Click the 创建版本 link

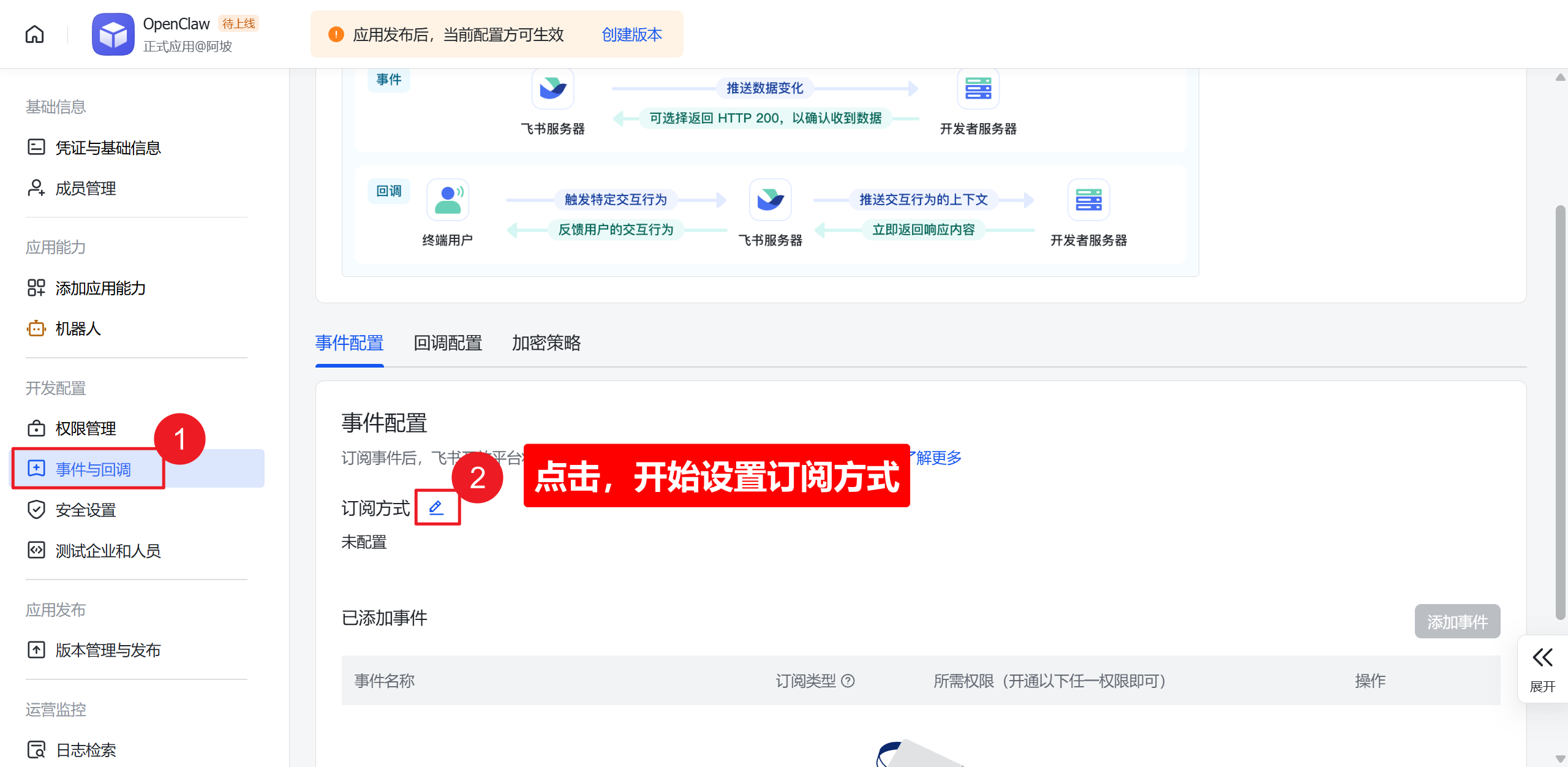pyautogui.click(x=631, y=34)
